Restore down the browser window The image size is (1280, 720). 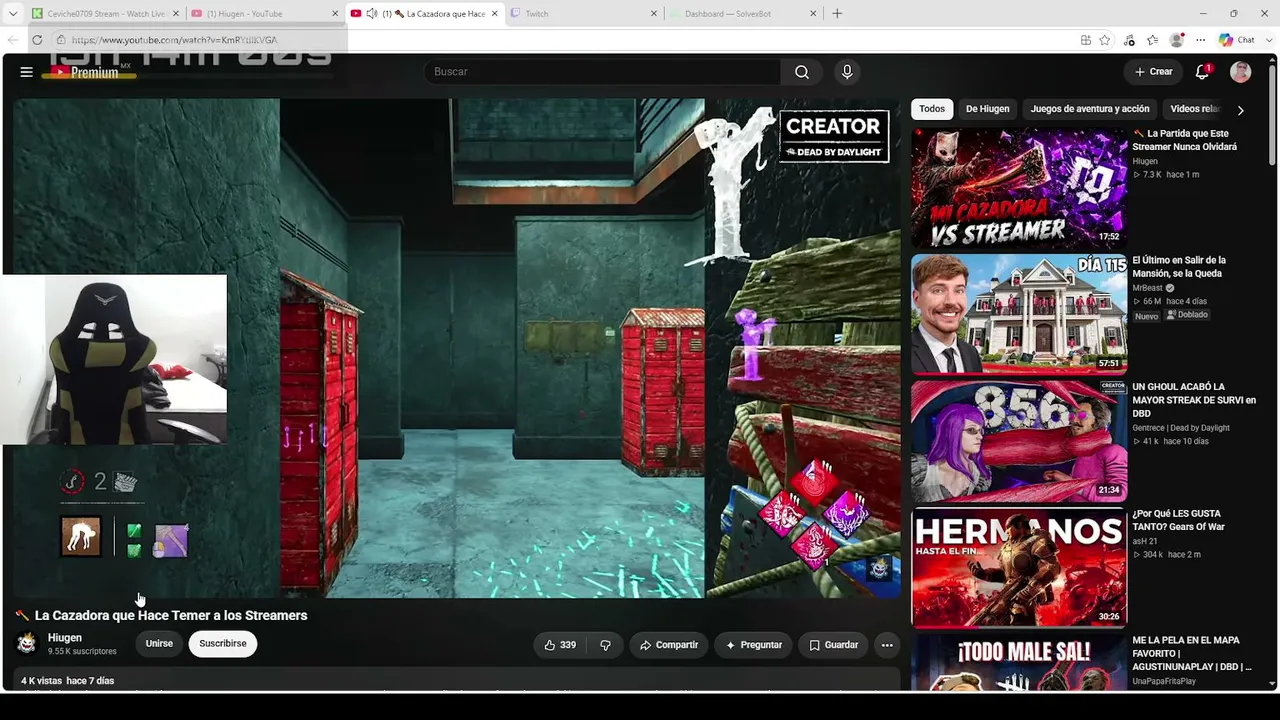pos(1233,14)
